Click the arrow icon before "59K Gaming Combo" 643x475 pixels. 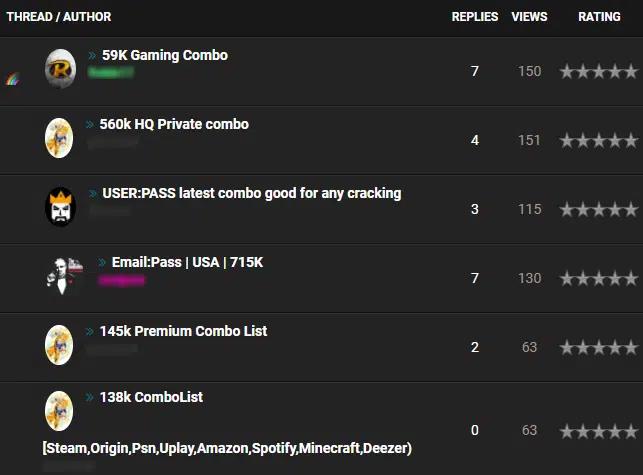(92, 56)
